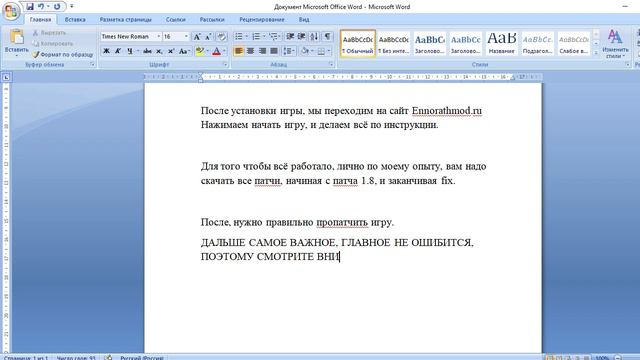
Task: Click red font color swatch button
Action: [217, 51]
